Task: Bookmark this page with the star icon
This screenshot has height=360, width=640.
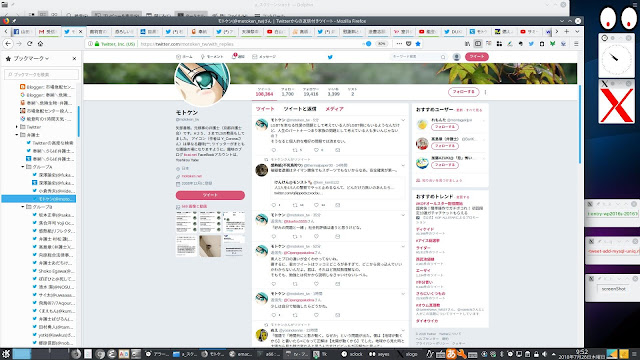Action: [x=418, y=44]
